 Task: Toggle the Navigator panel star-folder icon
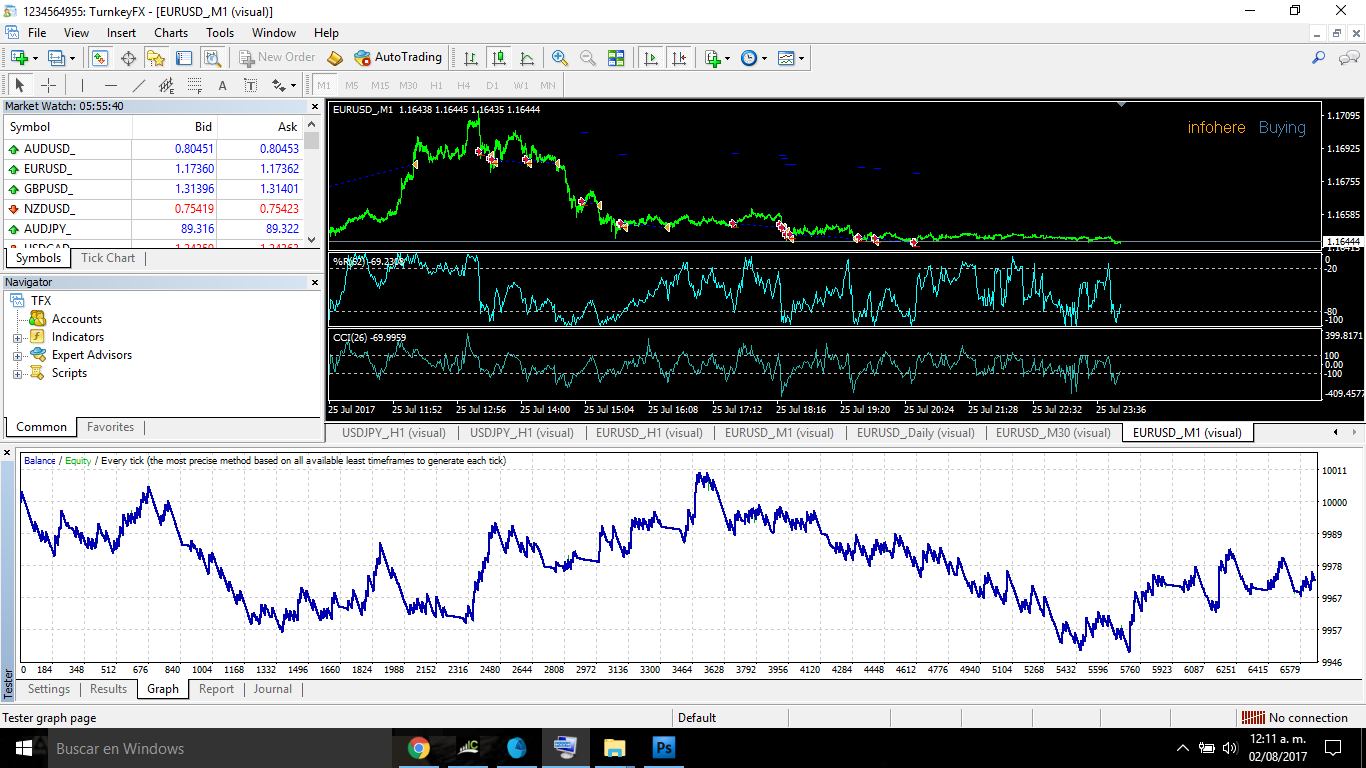coord(155,58)
